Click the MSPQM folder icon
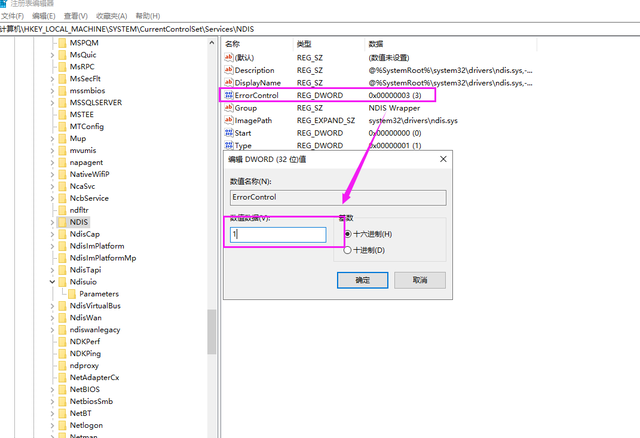 (x=62, y=43)
